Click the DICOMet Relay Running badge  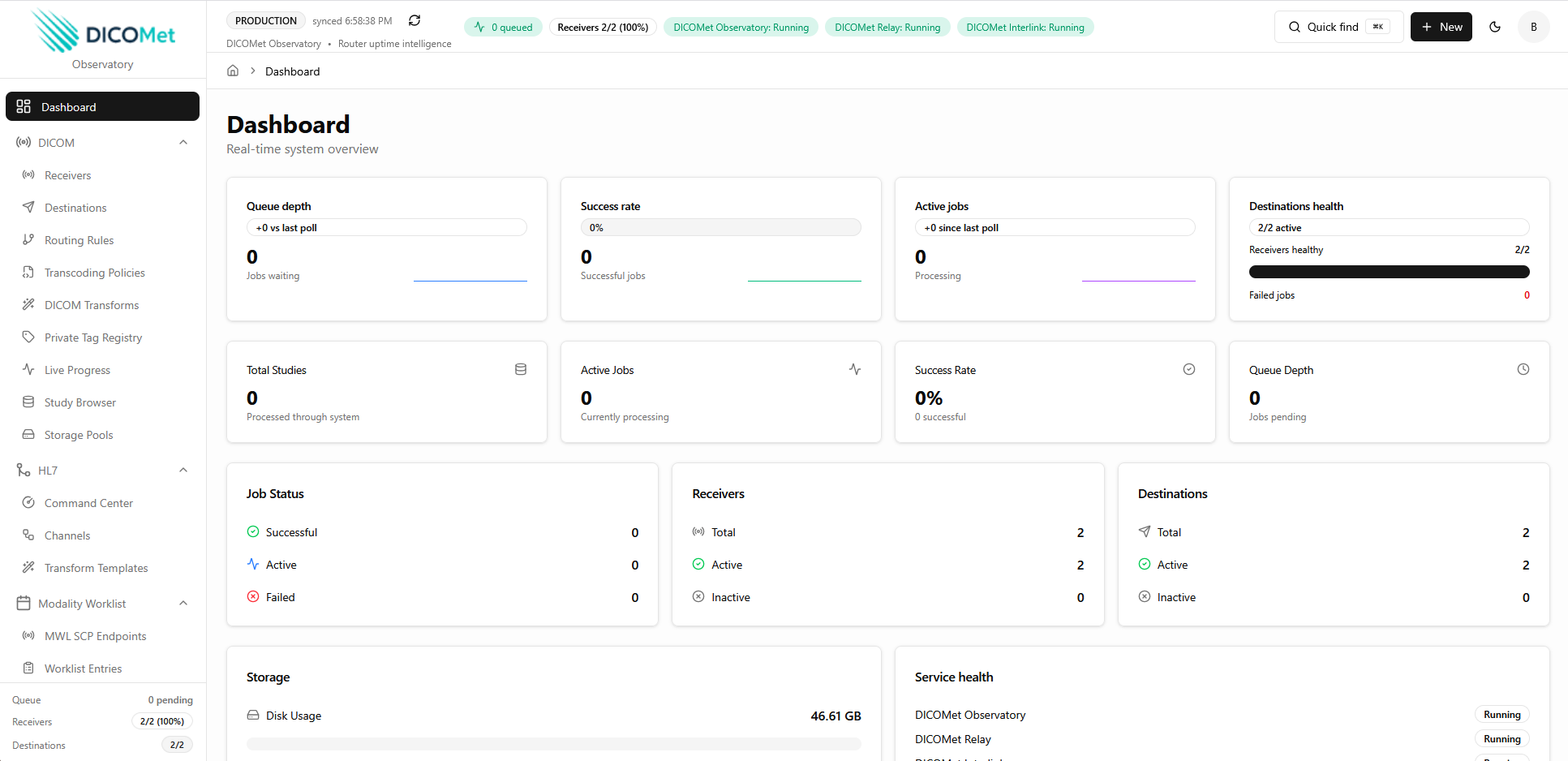click(x=887, y=27)
